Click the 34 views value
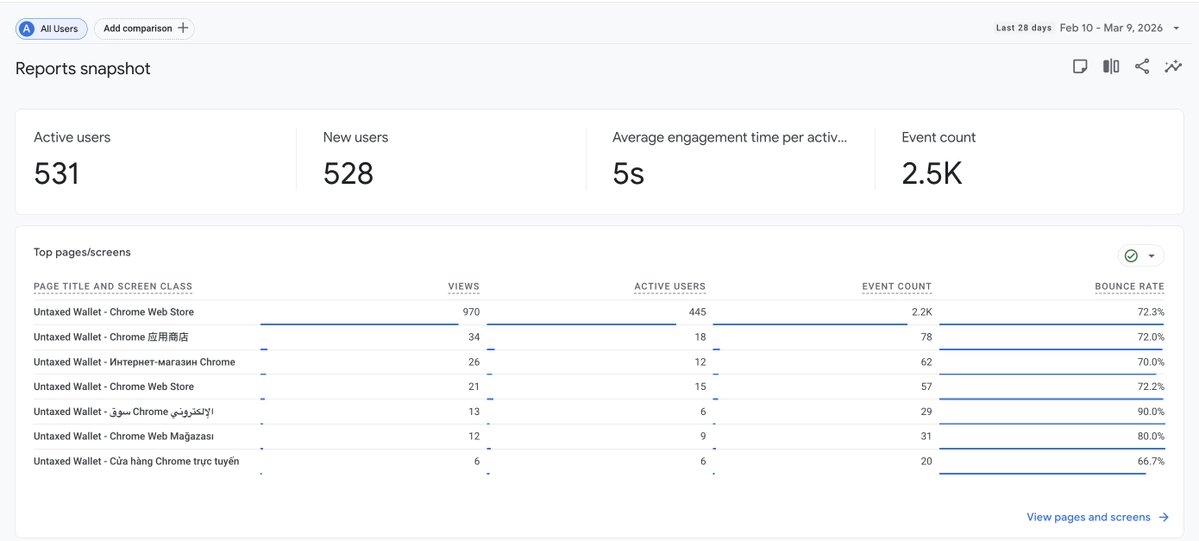This screenshot has height=541, width=1199. [474, 337]
